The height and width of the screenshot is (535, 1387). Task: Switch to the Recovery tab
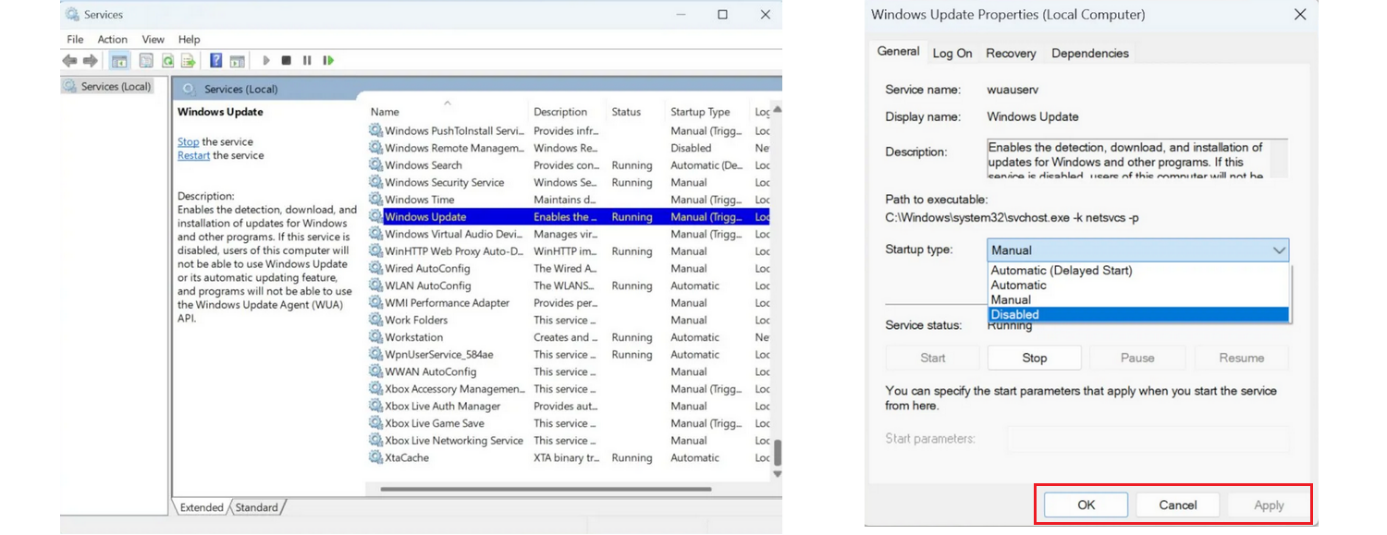click(x=1010, y=53)
